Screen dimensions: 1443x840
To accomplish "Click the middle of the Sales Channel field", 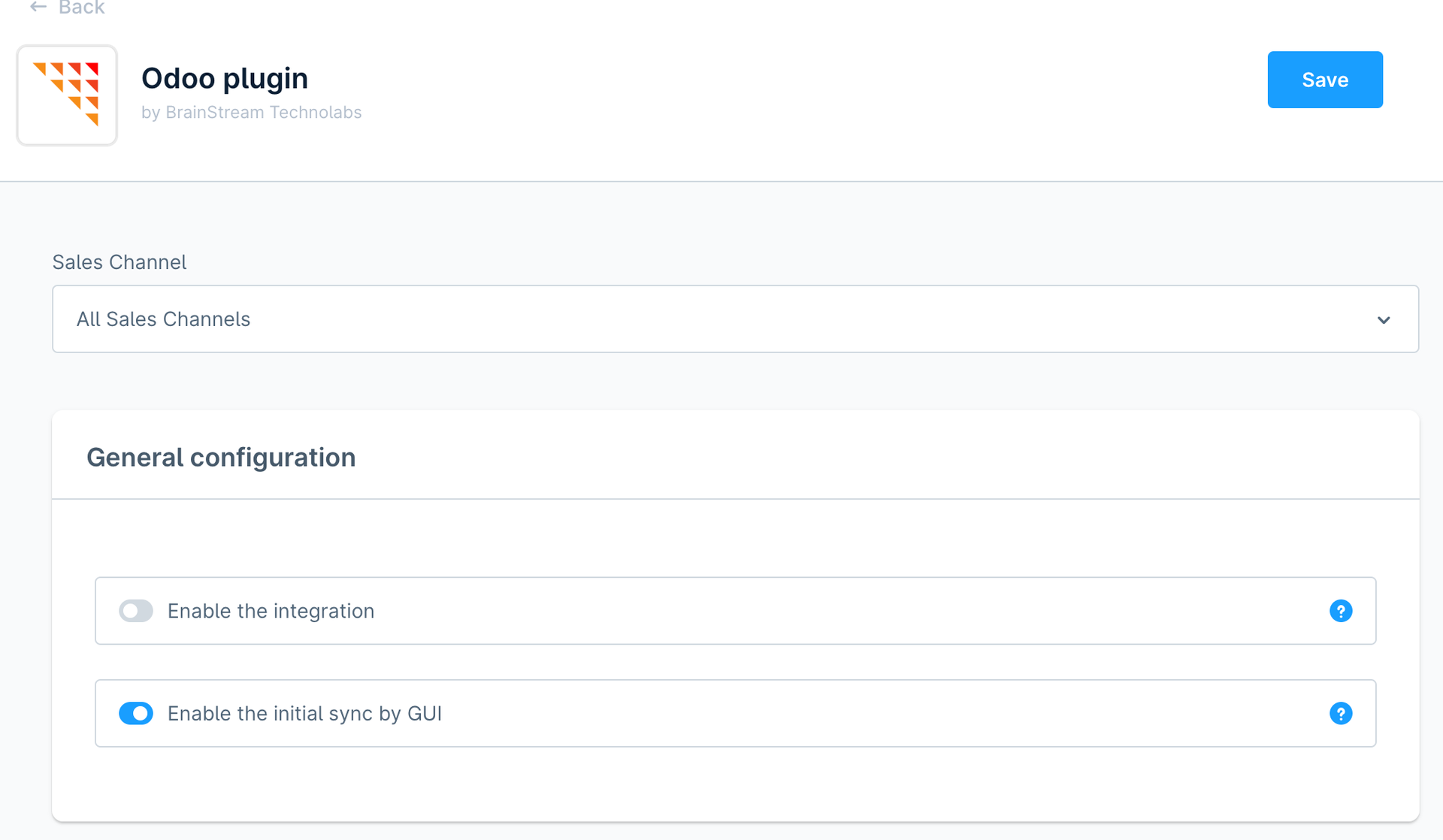I will click(735, 319).
